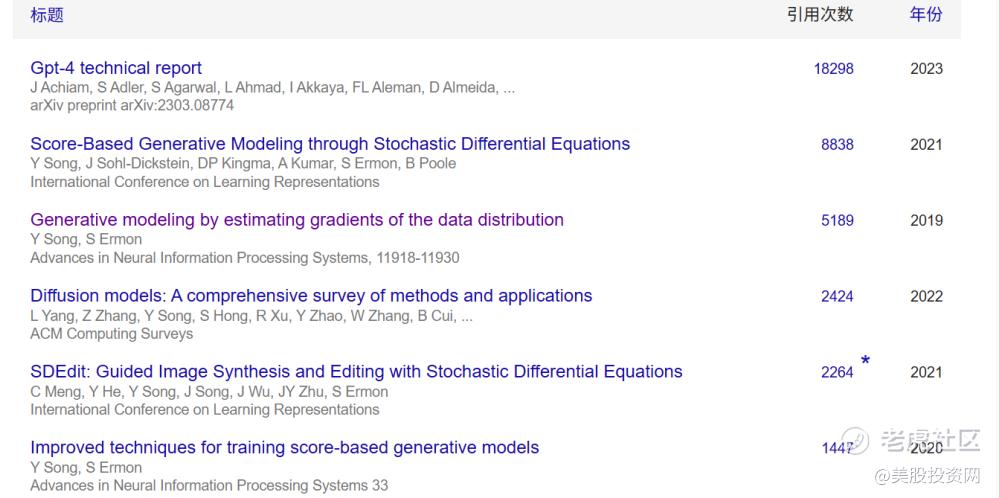Sort publications by the 标题 column header
The width and height of the screenshot is (999, 498).
47,15
